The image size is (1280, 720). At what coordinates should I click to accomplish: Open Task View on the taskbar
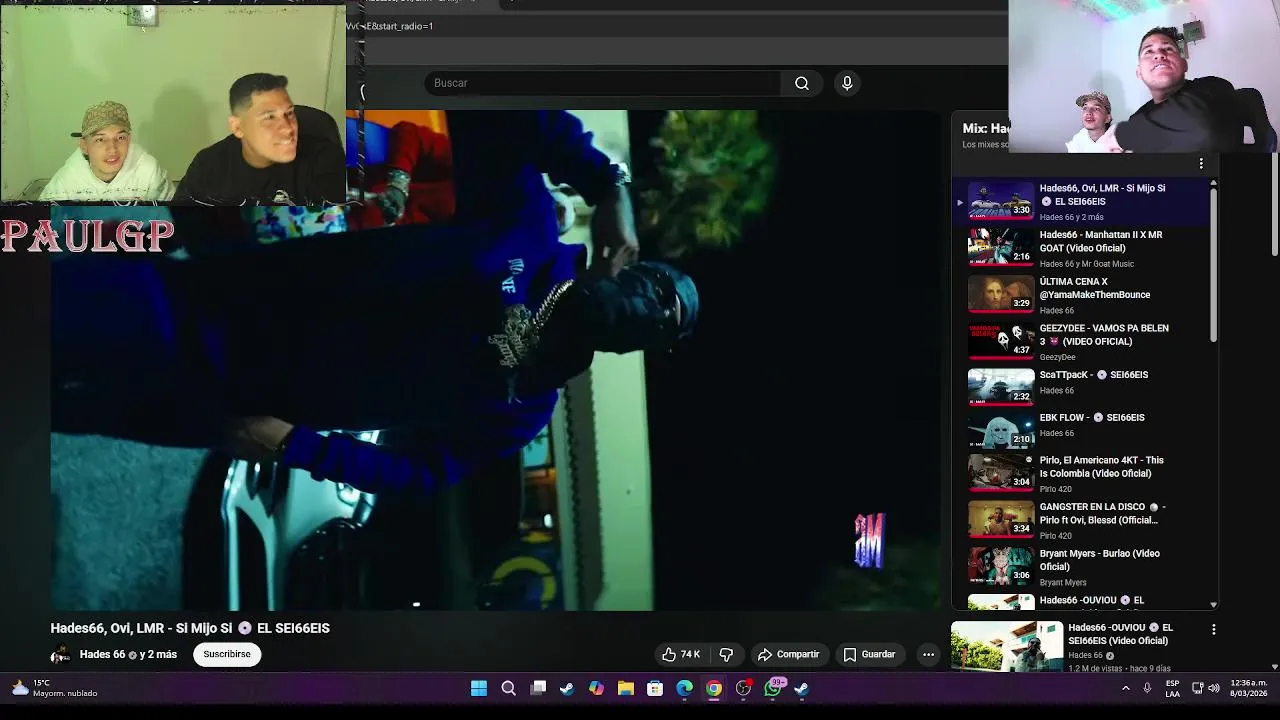pos(538,688)
